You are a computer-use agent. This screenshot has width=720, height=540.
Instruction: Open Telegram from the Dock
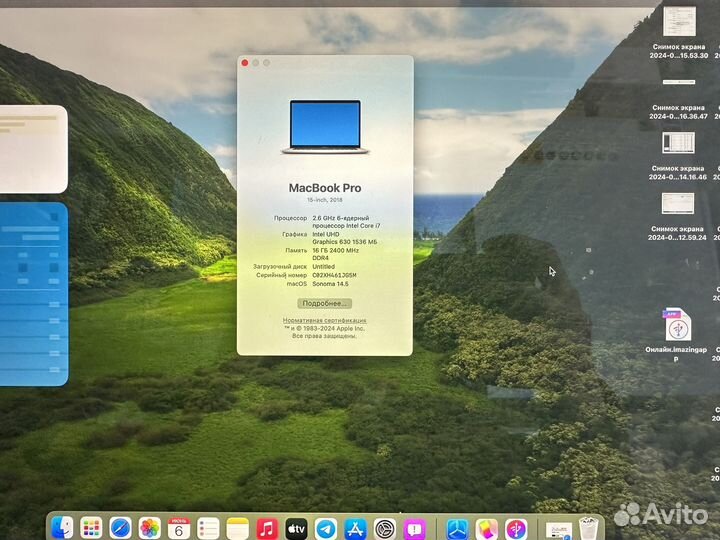click(x=326, y=529)
